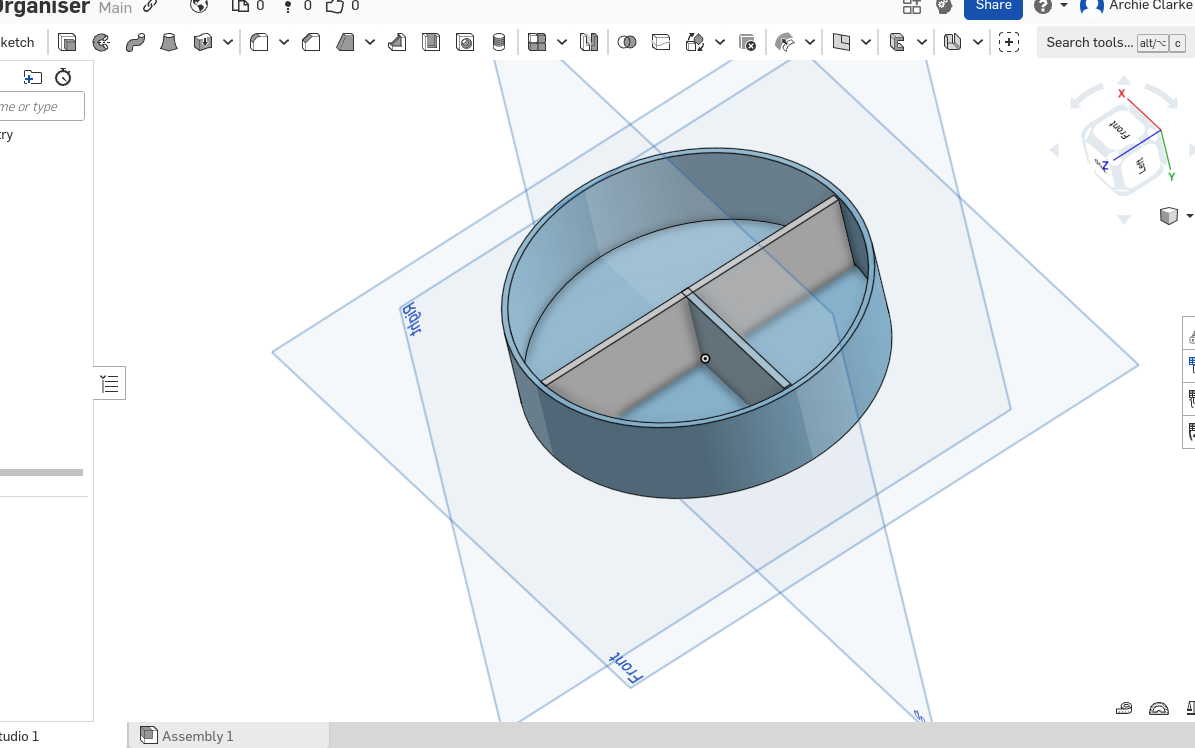Select the Thicken tool
Viewport: 1195px width, 748px height.
203,42
